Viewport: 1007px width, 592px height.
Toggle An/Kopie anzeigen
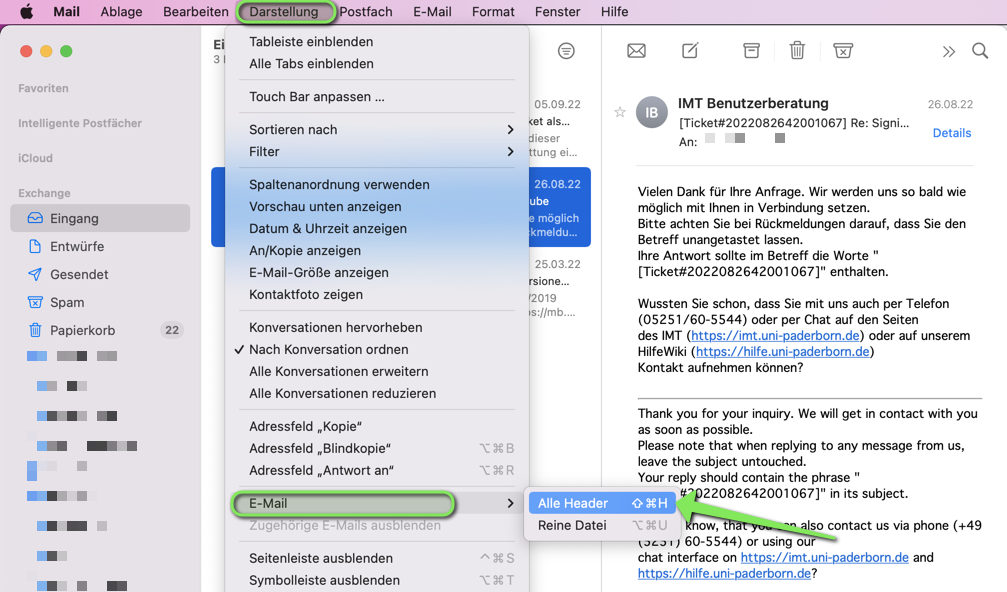click(x=377, y=250)
